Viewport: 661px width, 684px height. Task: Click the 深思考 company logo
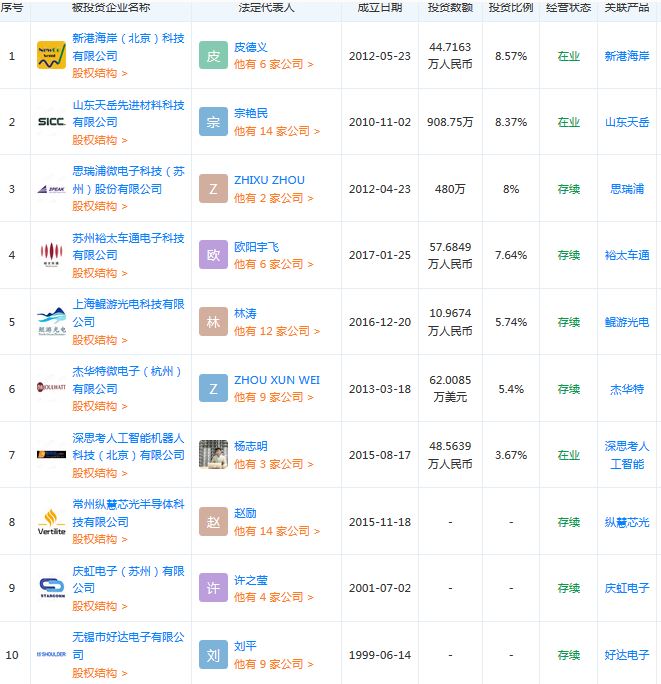point(51,454)
